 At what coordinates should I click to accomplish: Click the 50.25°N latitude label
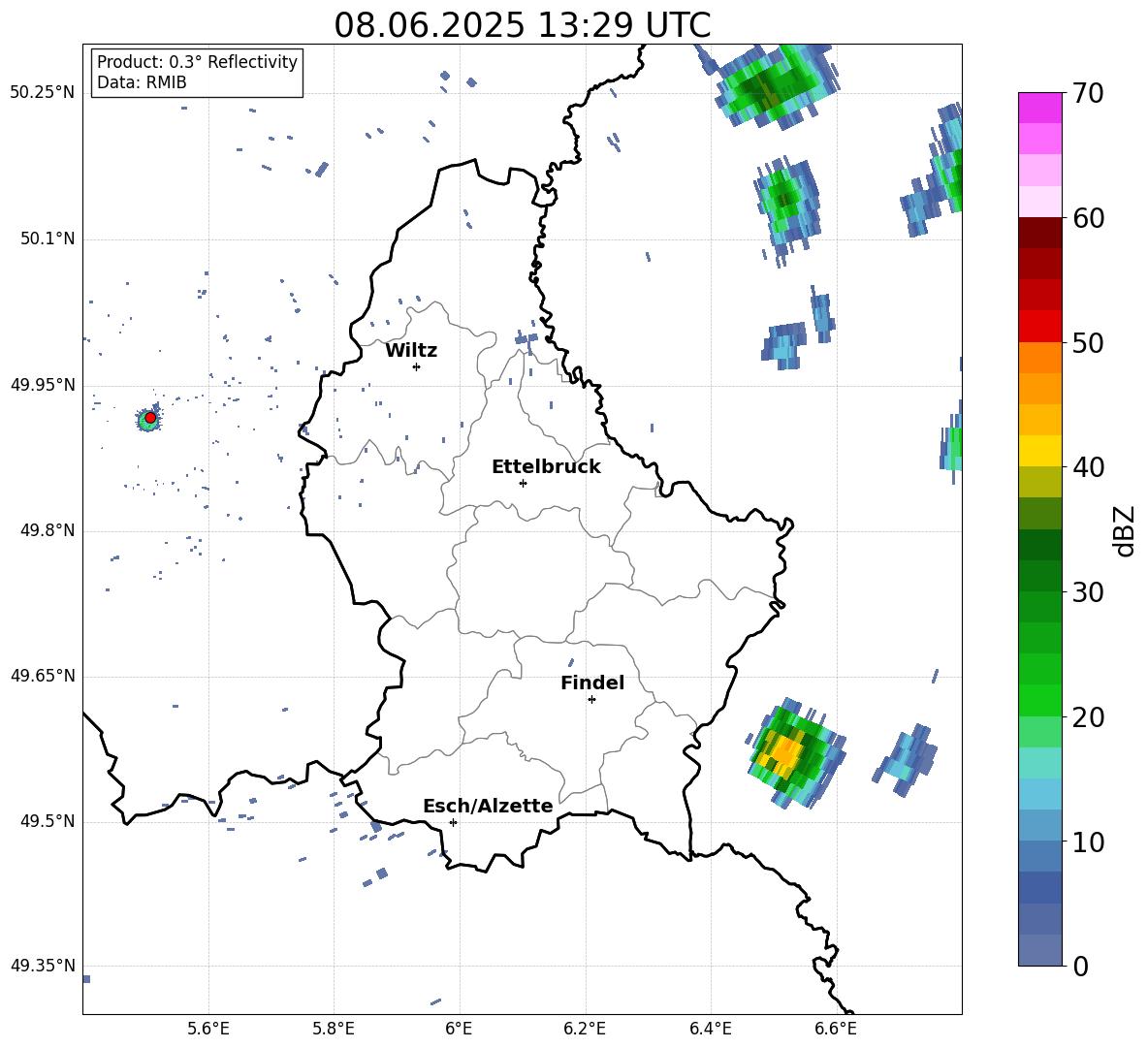(43, 93)
